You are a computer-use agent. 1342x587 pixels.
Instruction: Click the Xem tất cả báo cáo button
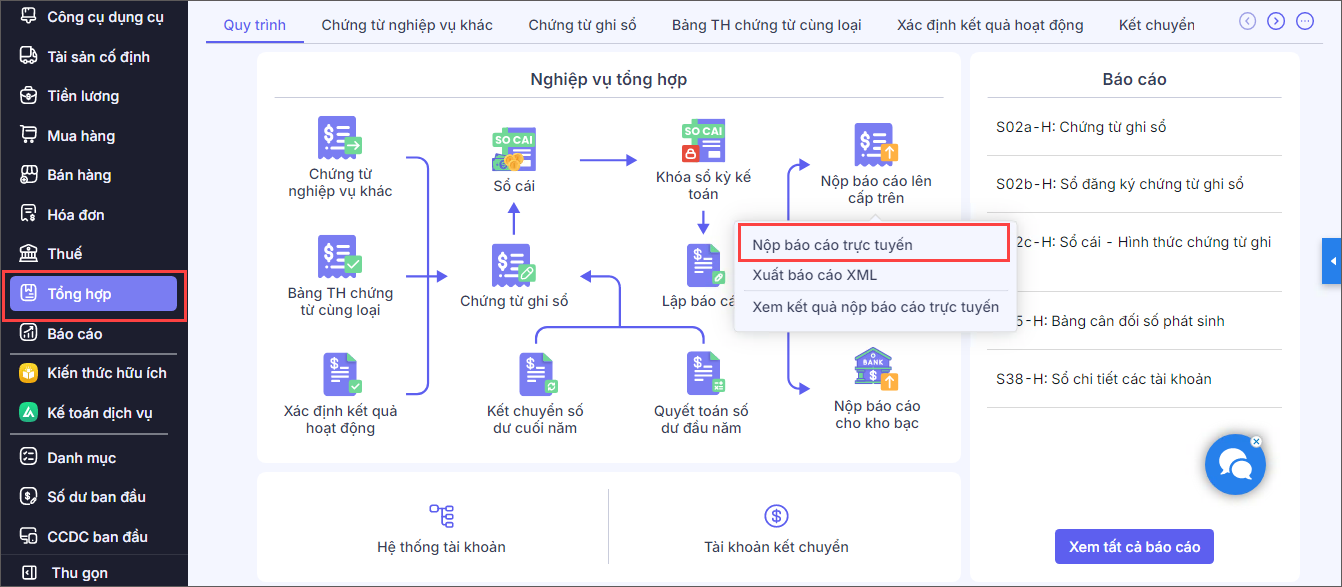click(1134, 547)
